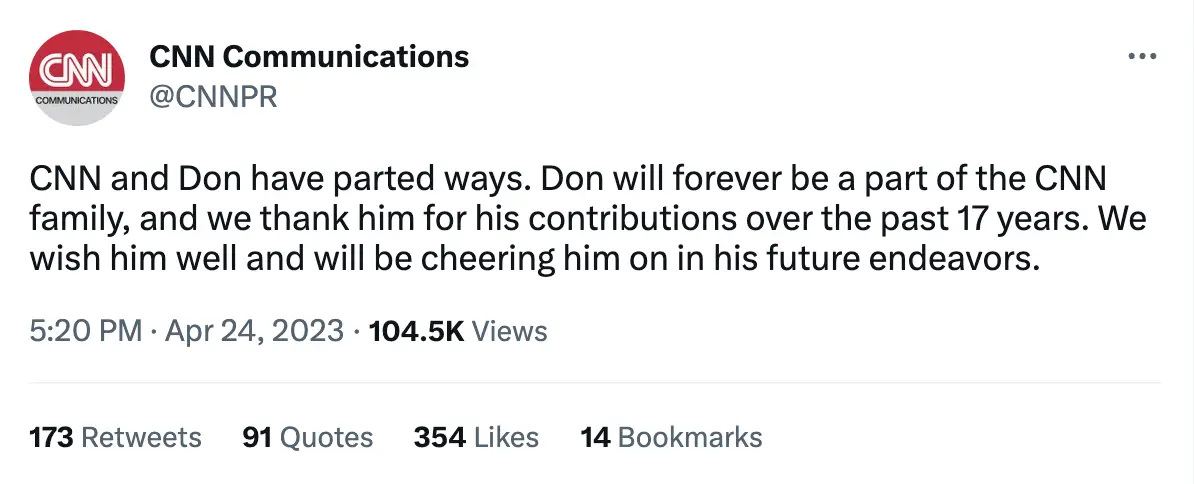Click the word 'Views' beside 104.5K
1194x484 pixels.
click(509, 331)
